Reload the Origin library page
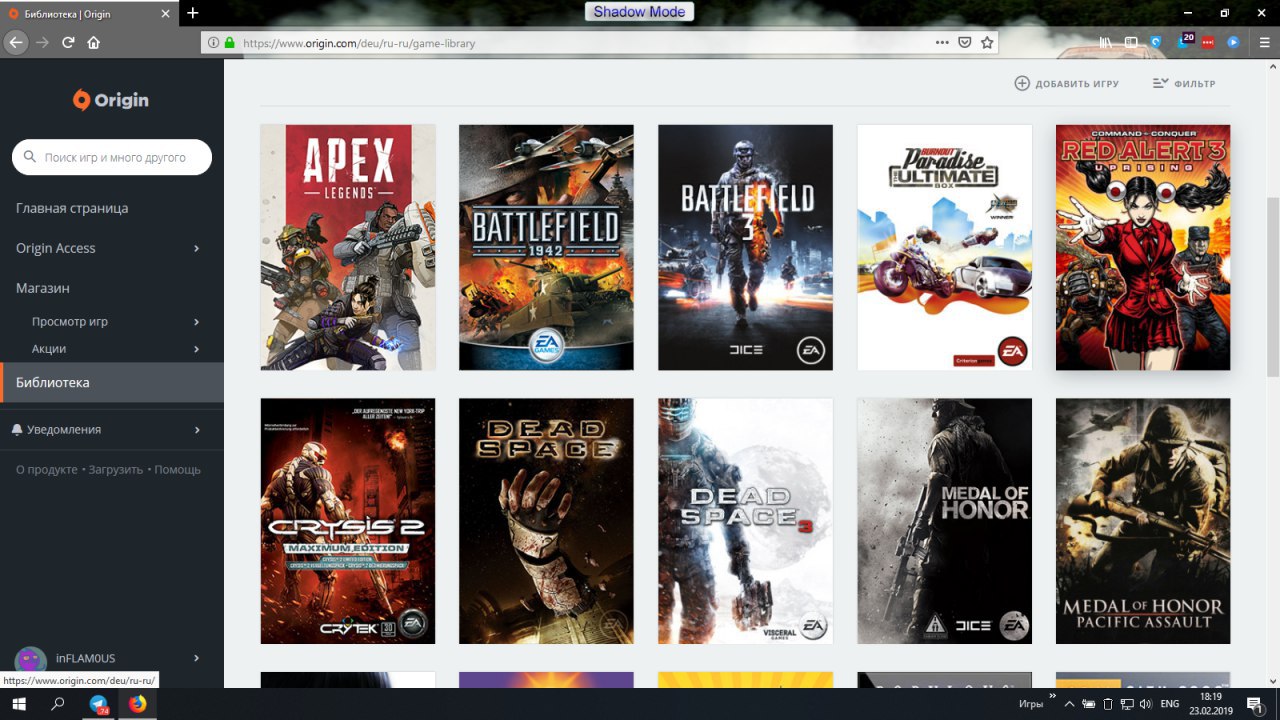 point(68,42)
